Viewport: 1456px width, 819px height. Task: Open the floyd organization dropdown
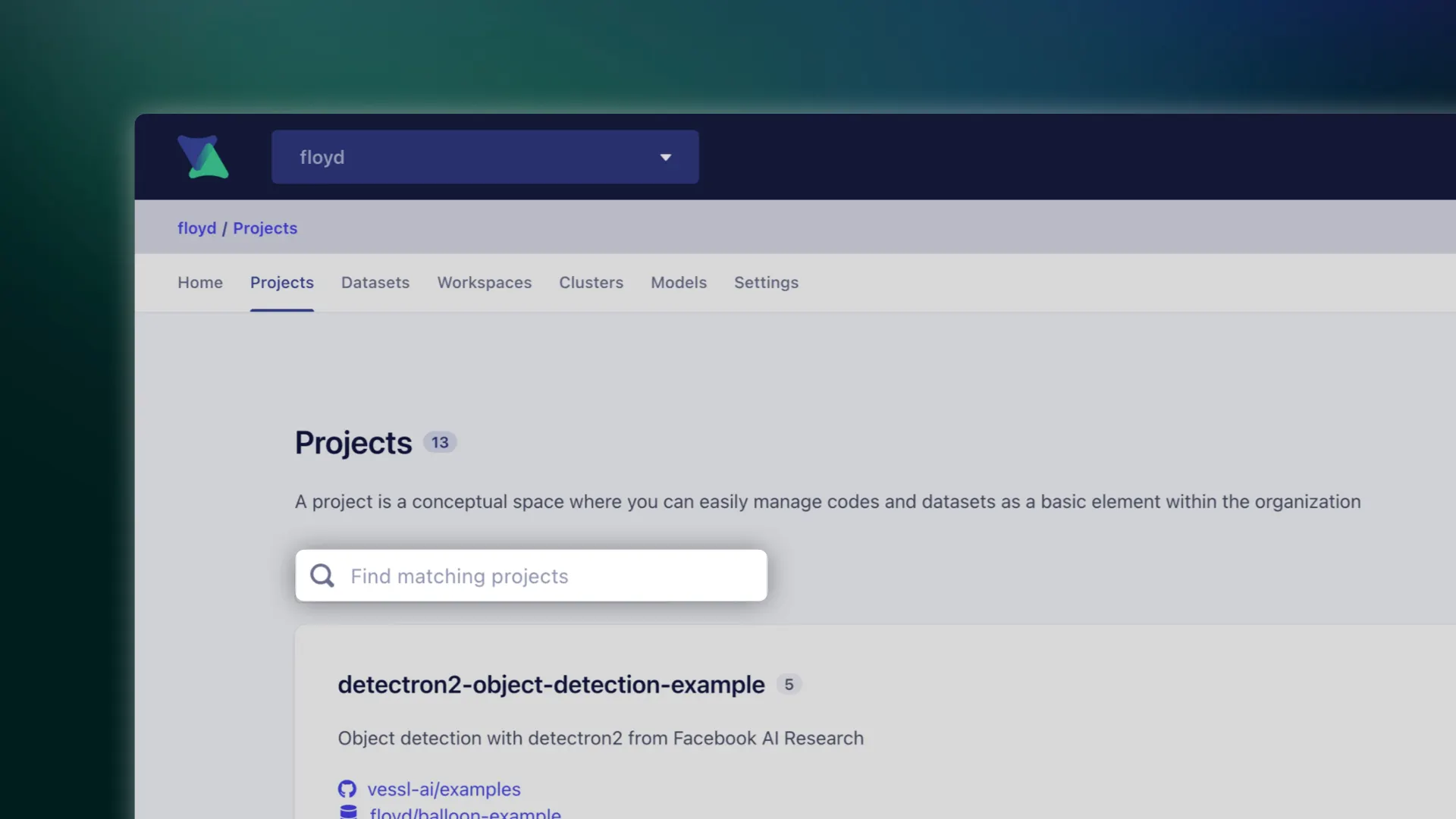click(x=485, y=157)
